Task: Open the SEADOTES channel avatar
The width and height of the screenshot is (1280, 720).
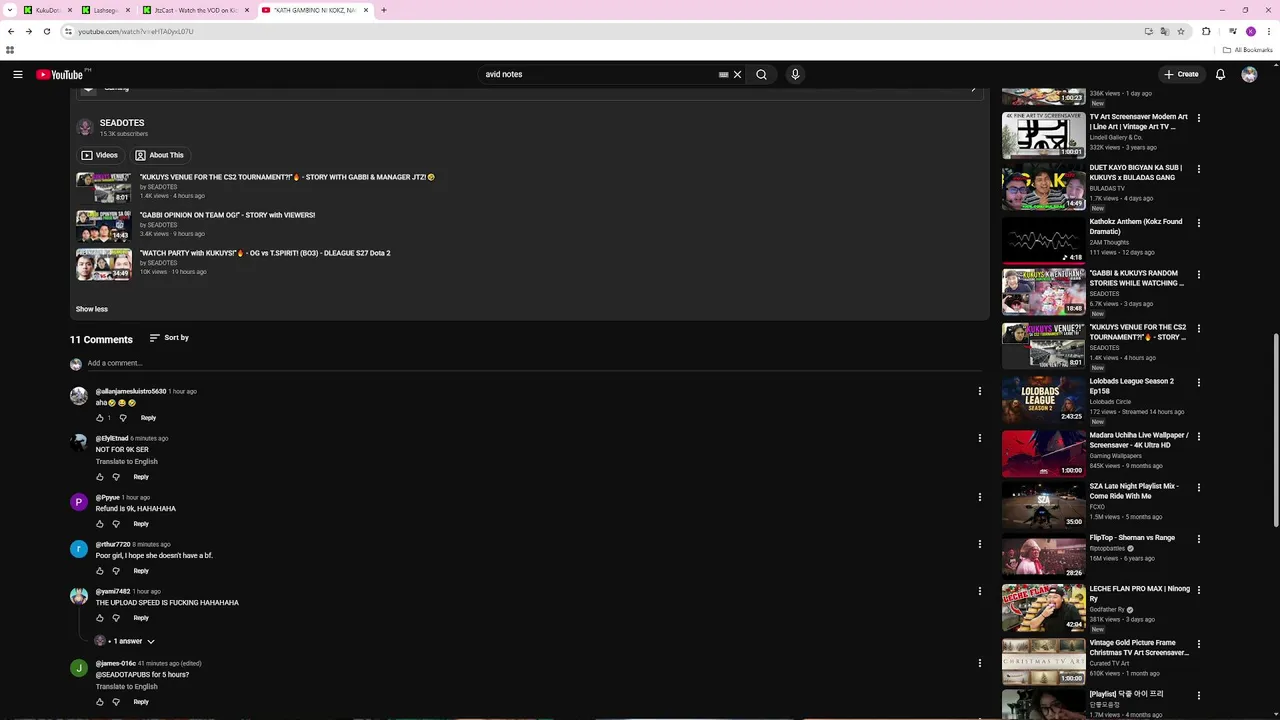Action: [x=85, y=127]
